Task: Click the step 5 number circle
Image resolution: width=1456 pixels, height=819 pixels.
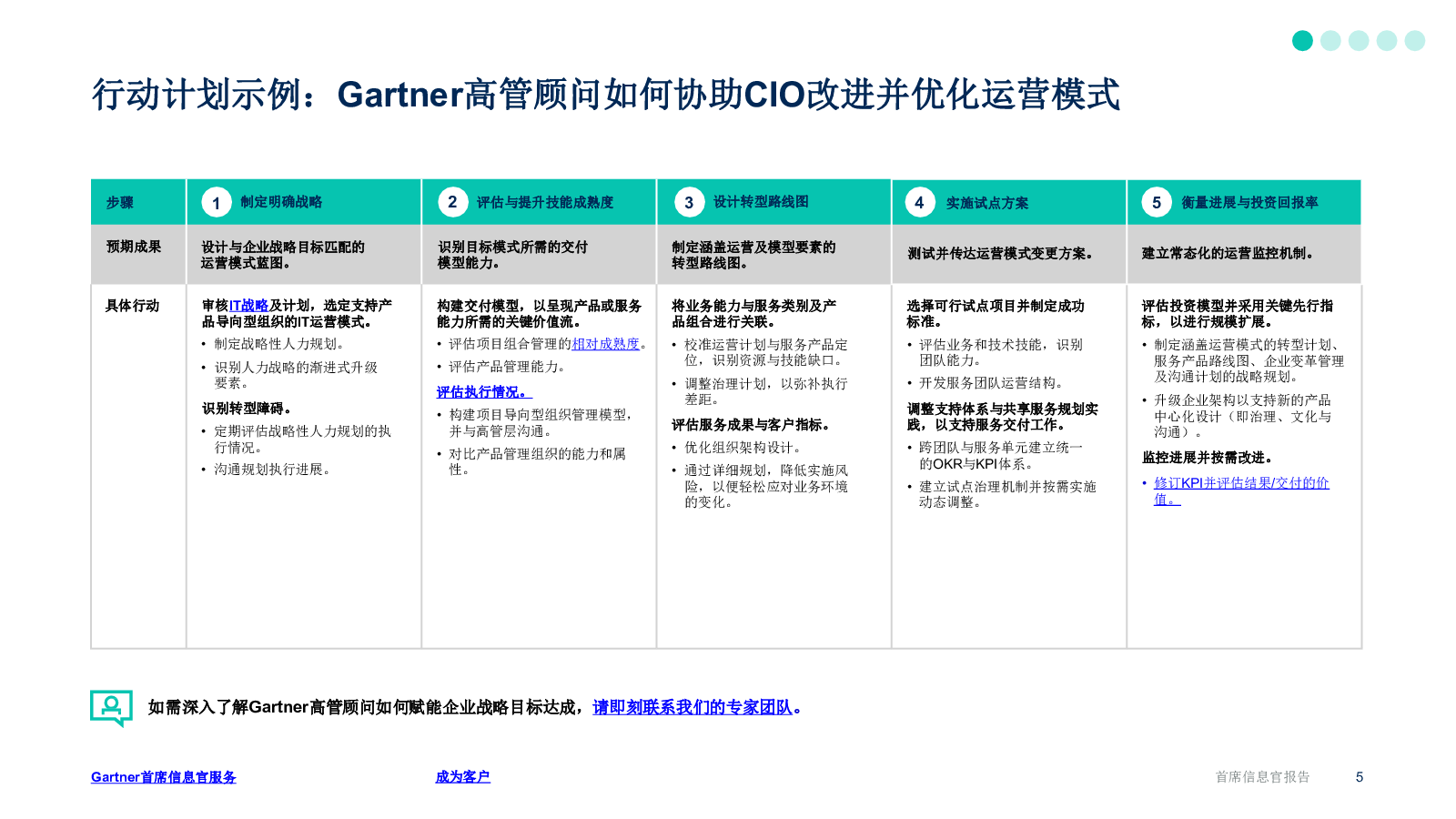Action: [1157, 202]
